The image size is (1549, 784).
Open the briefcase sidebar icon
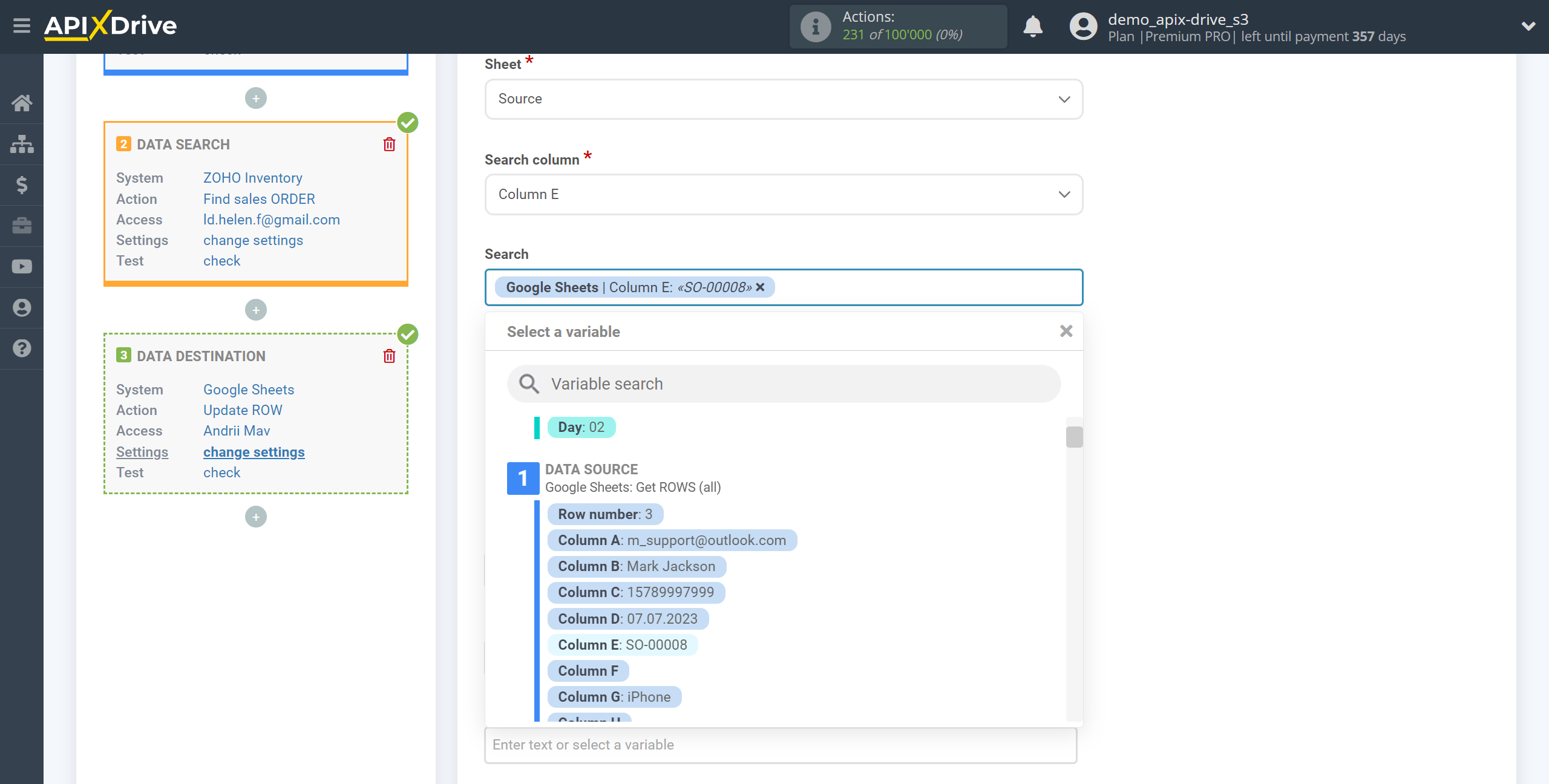22,226
